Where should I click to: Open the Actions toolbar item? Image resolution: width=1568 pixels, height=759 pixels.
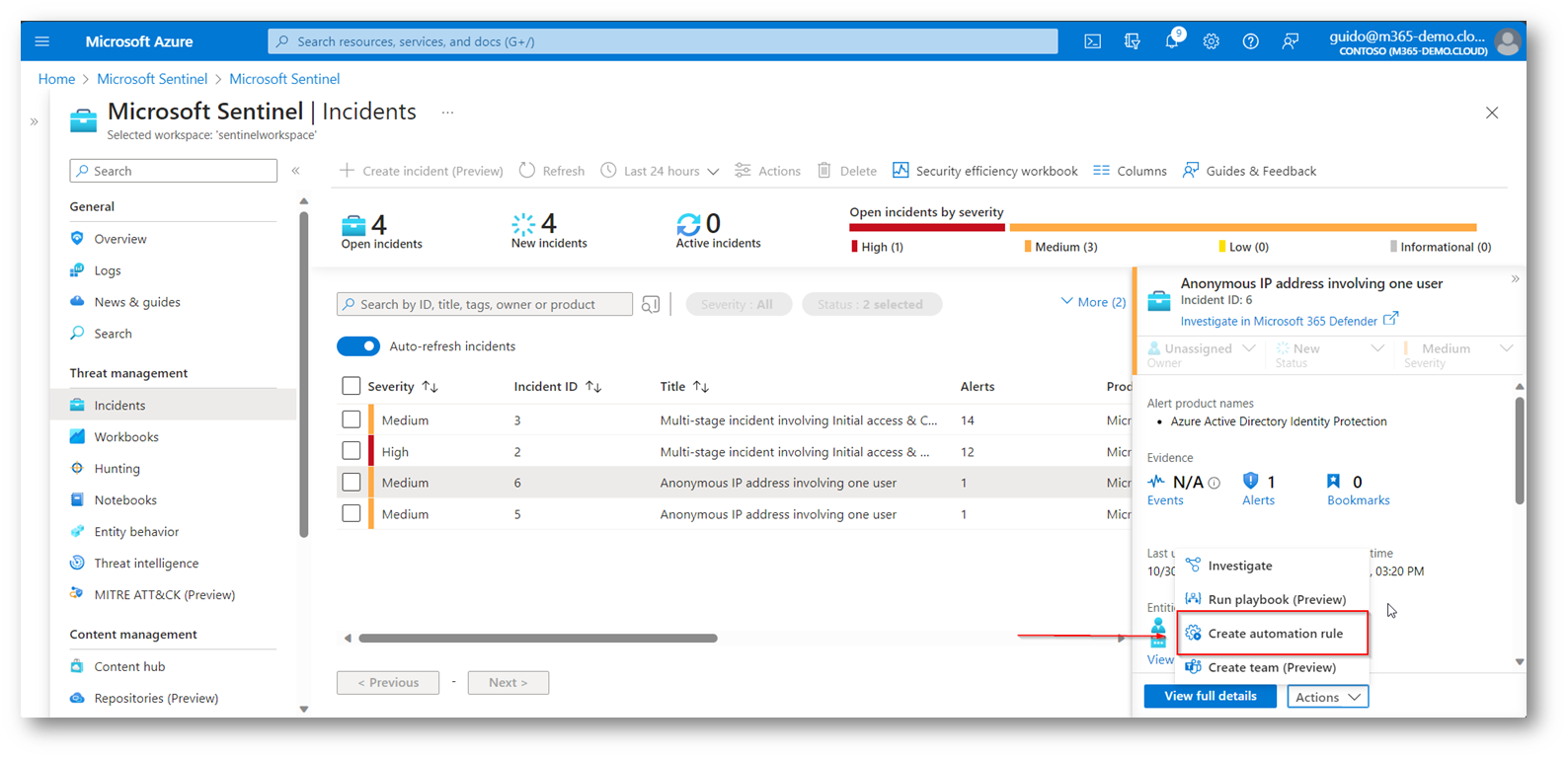coord(768,171)
